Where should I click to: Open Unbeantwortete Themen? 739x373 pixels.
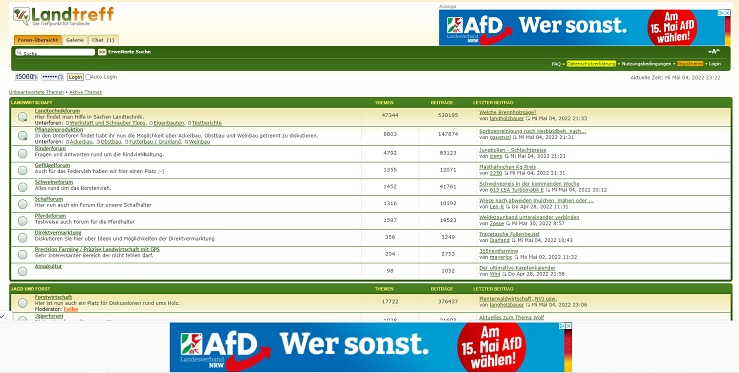coord(36,92)
